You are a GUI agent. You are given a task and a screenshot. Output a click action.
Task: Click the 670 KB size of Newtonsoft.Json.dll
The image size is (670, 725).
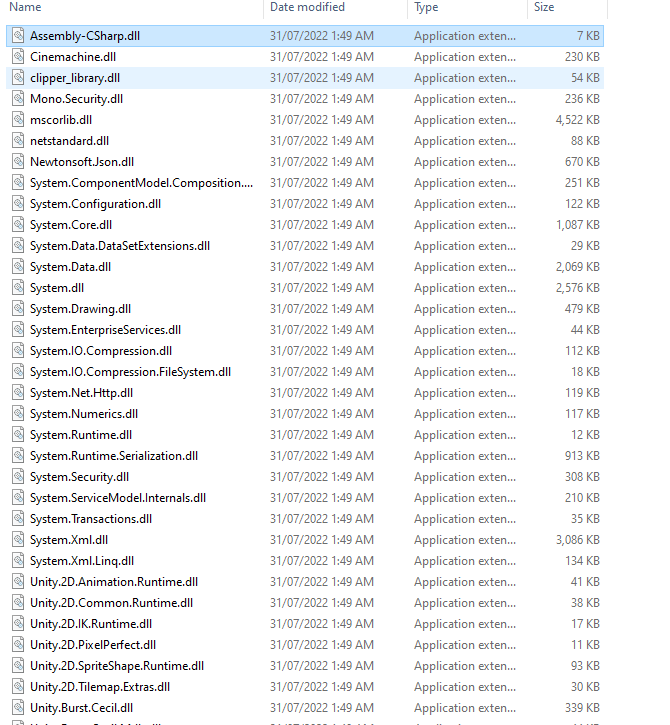(x=582, y=162)
